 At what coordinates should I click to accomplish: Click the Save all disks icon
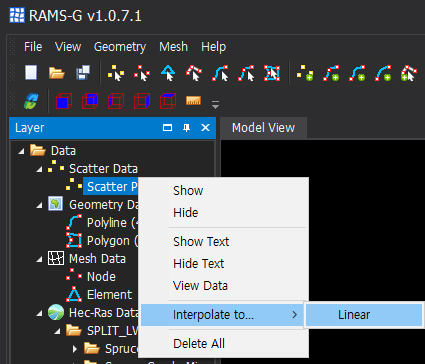(83, 72)
